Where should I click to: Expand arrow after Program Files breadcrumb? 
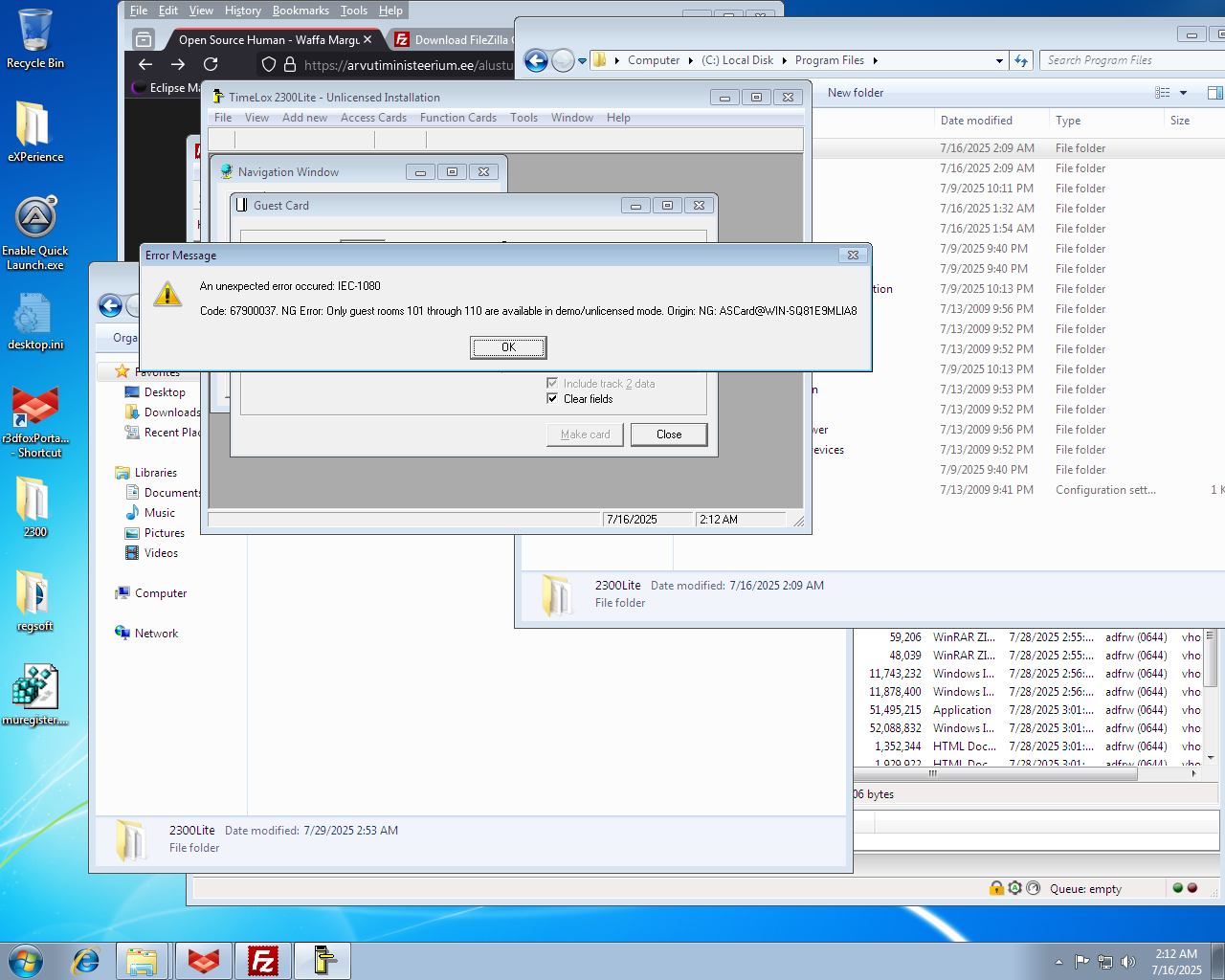click(x=875, y=60)
